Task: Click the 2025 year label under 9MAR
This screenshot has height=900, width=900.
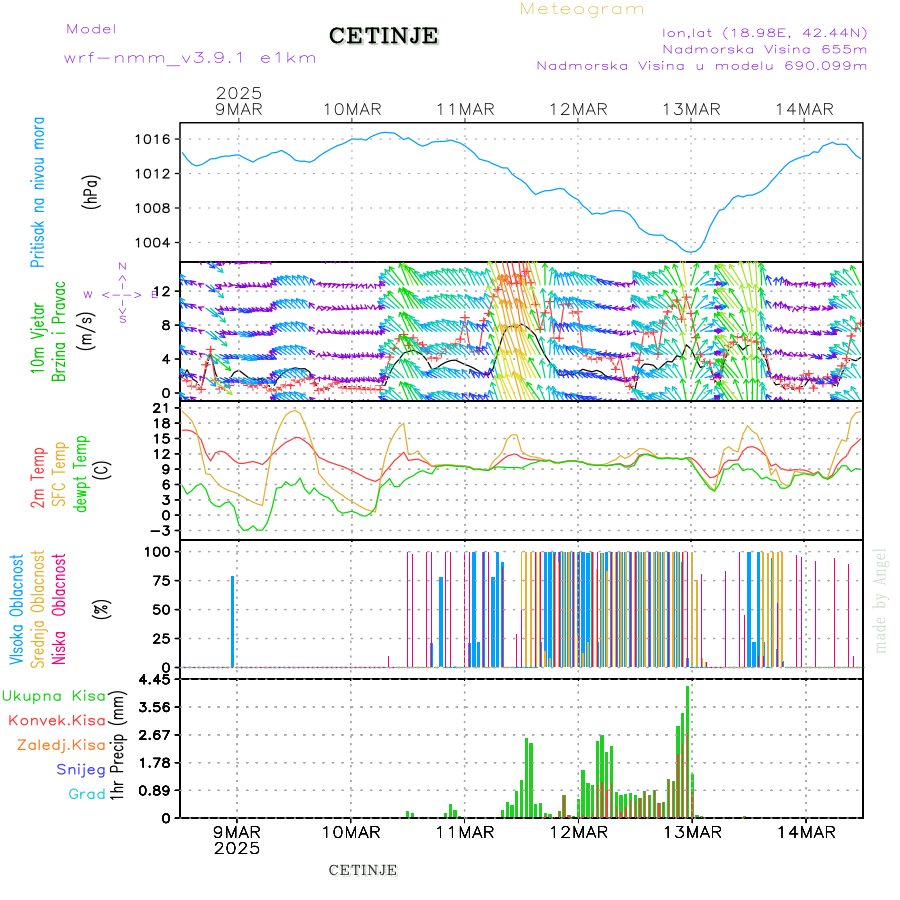Action: 236,848
